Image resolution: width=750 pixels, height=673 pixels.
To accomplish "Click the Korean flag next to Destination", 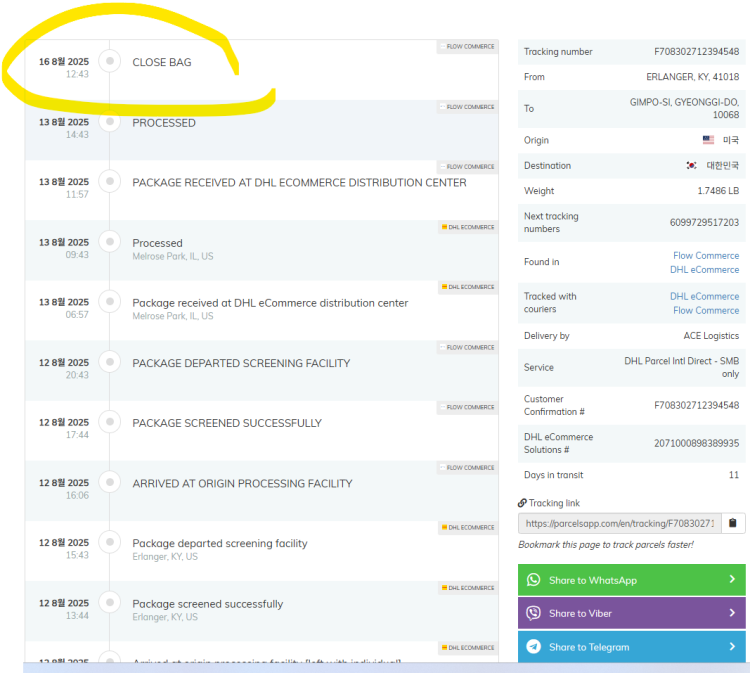I will tap(692, 165).
